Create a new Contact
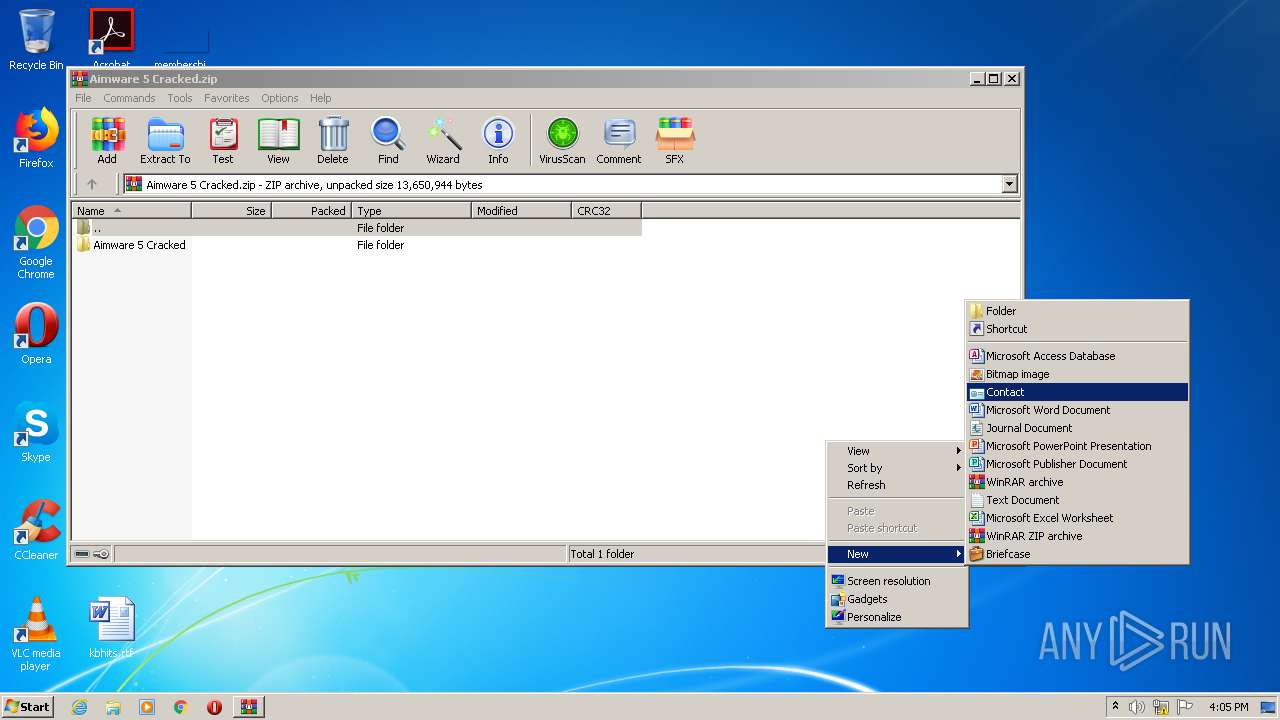The height and width of the screenshot is (720, 1280). click(x=1077, y=392)
